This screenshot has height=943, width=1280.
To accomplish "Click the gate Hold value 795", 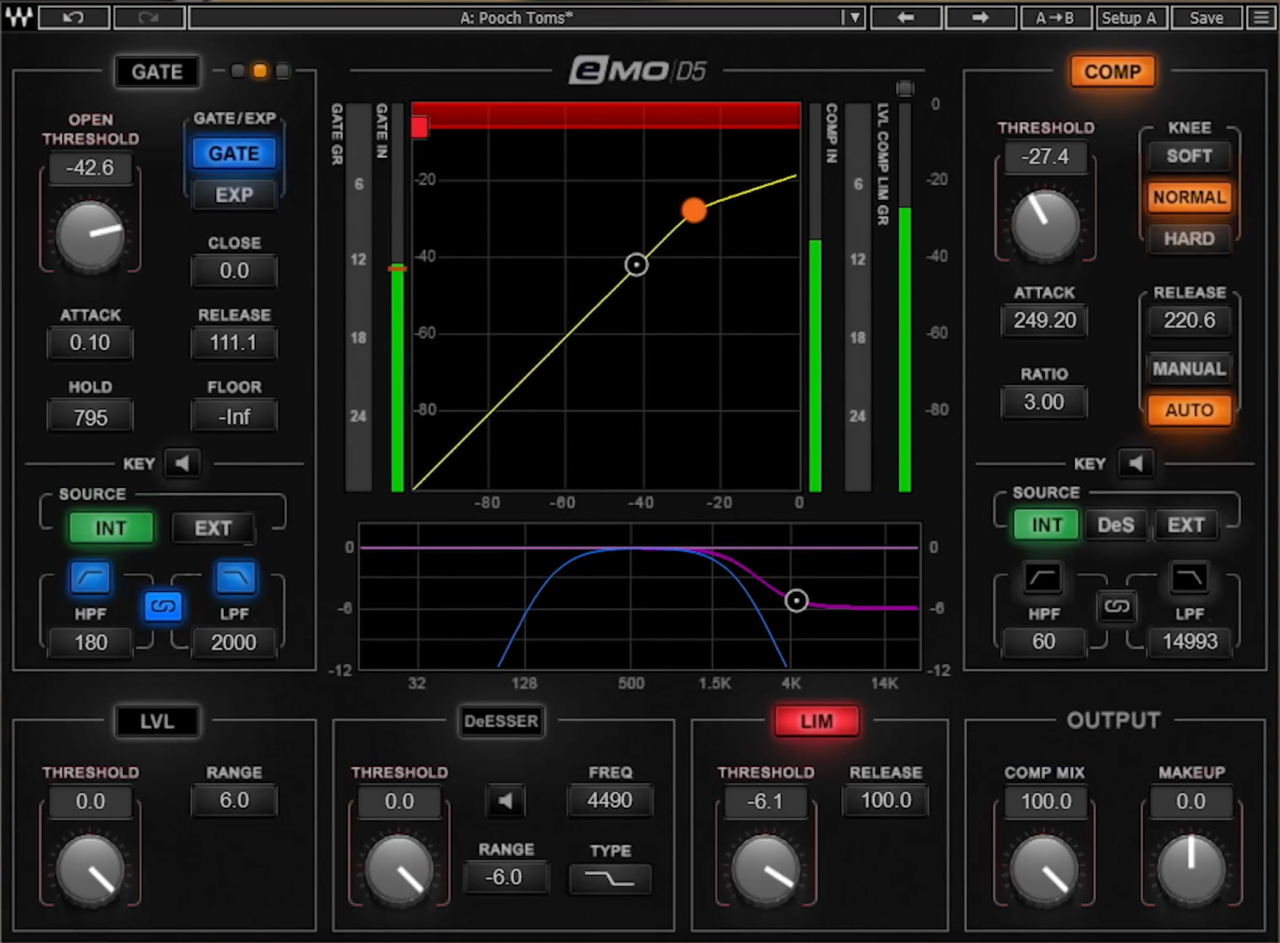I will (x=90, y=416).
